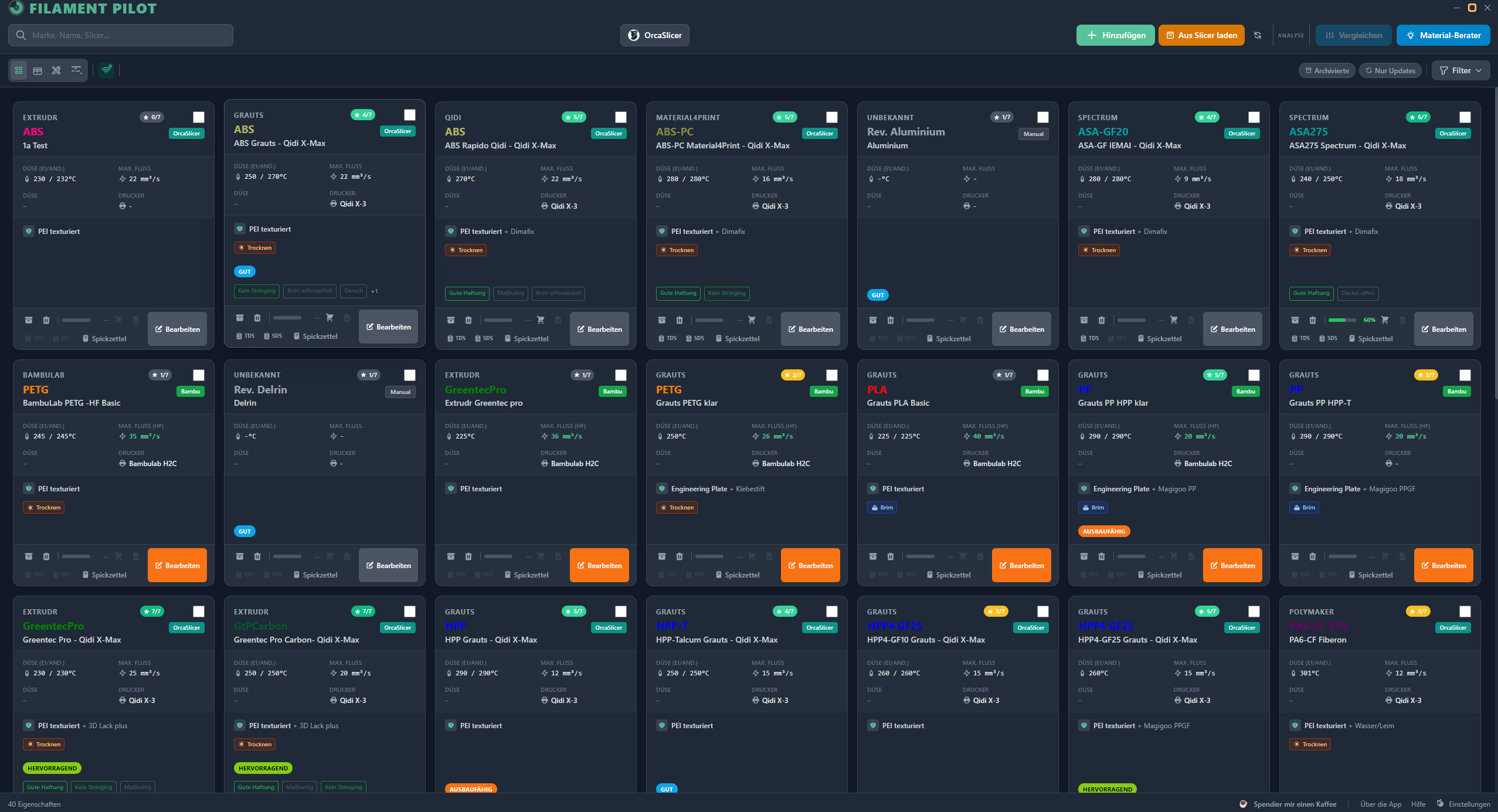Archive the Grauts PLA Basic card
1498x812 pixels.
(x=873, y=556)
